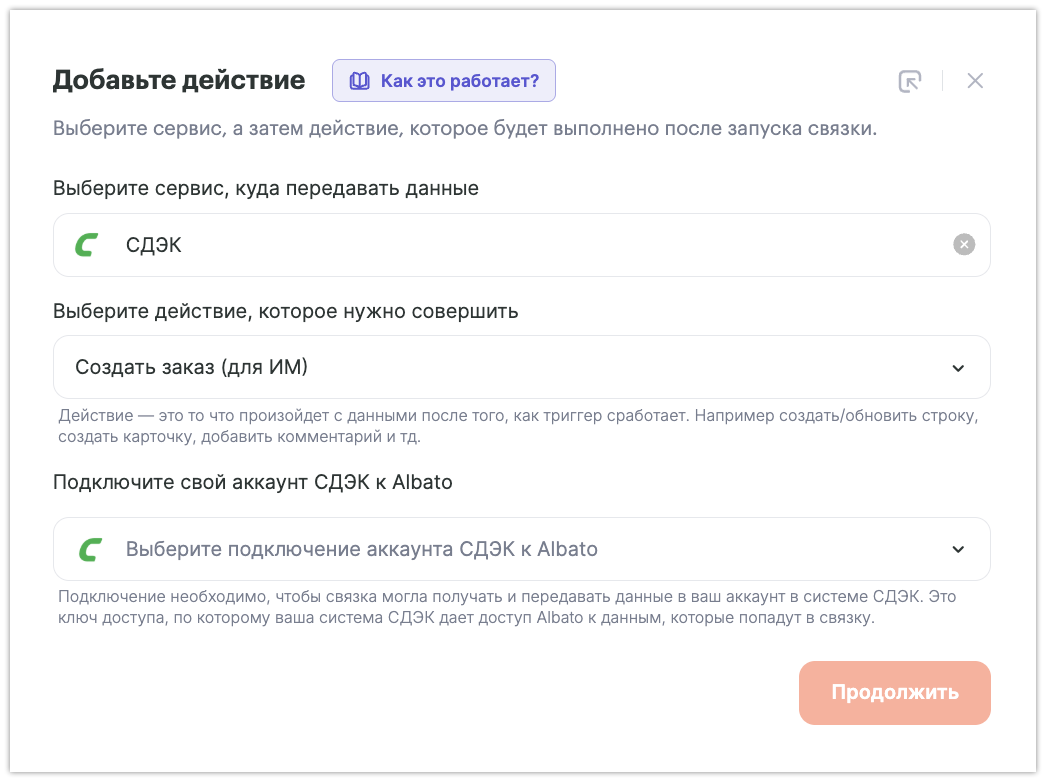Click the pop-out window icon in header

pos(909,81)
